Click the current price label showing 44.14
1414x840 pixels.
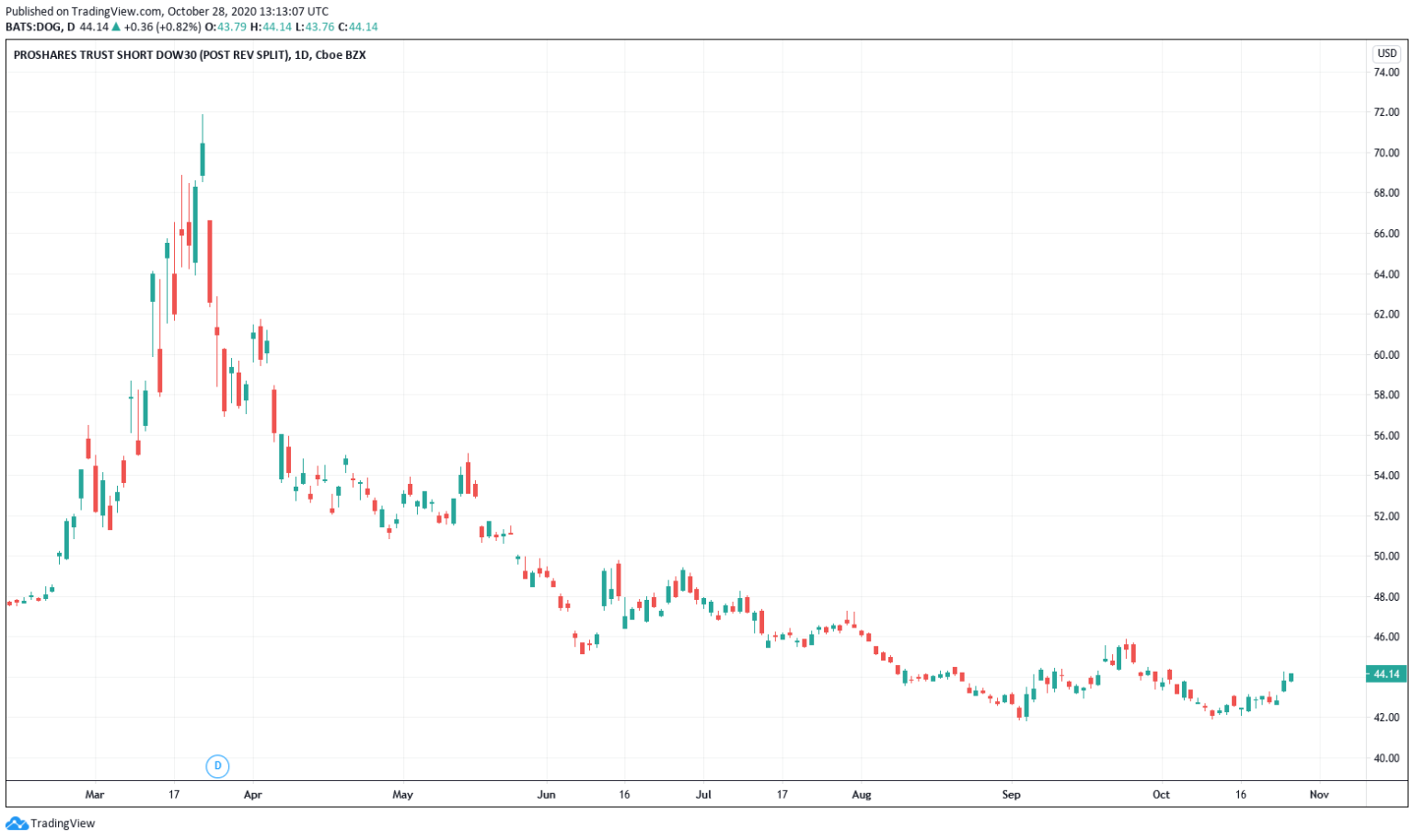(1386, 673)
